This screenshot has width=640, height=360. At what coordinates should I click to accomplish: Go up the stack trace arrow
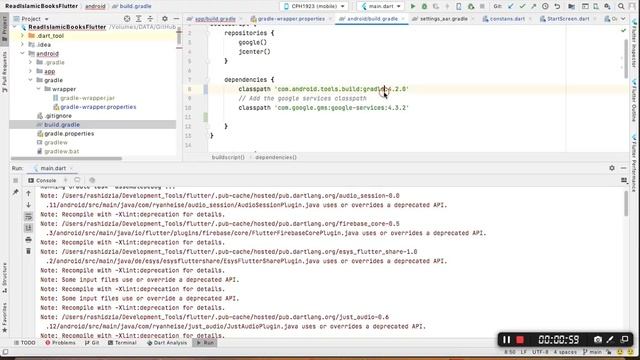(28, 193)
